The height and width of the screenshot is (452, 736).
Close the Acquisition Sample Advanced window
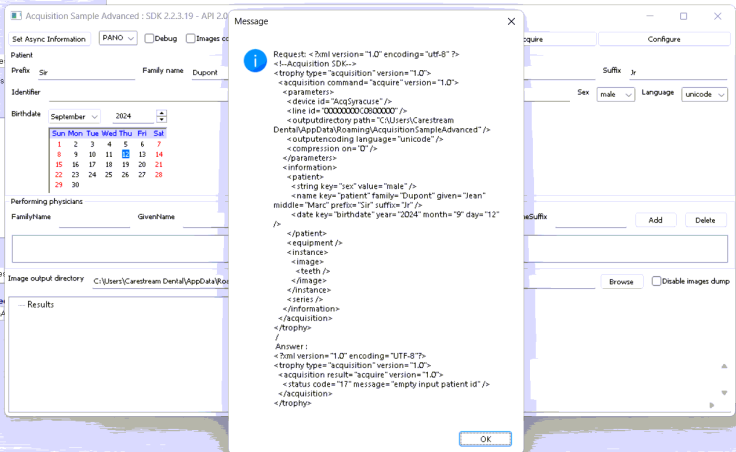718,16
